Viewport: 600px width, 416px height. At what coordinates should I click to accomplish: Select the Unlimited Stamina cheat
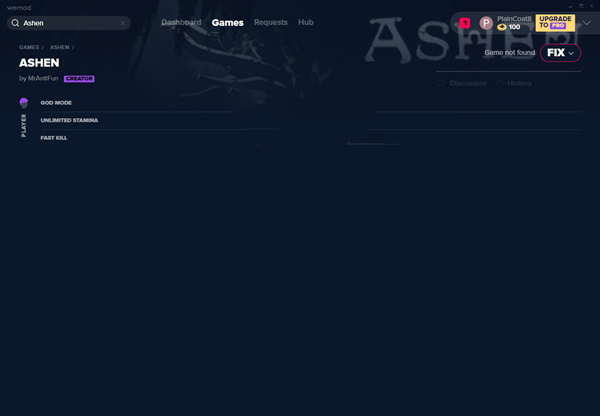(x=69, y=120)
